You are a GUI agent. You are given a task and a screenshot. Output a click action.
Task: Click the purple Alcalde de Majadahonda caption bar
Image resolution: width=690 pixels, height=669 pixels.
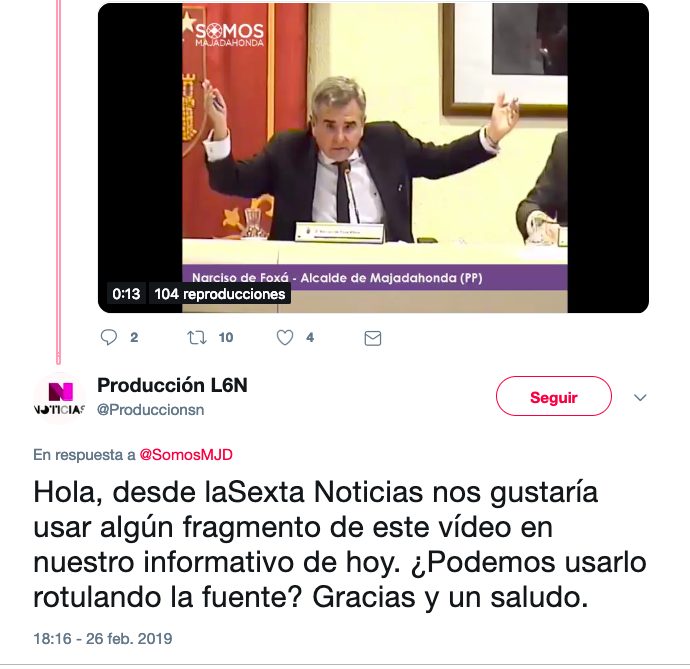click(x=375, y=277)
